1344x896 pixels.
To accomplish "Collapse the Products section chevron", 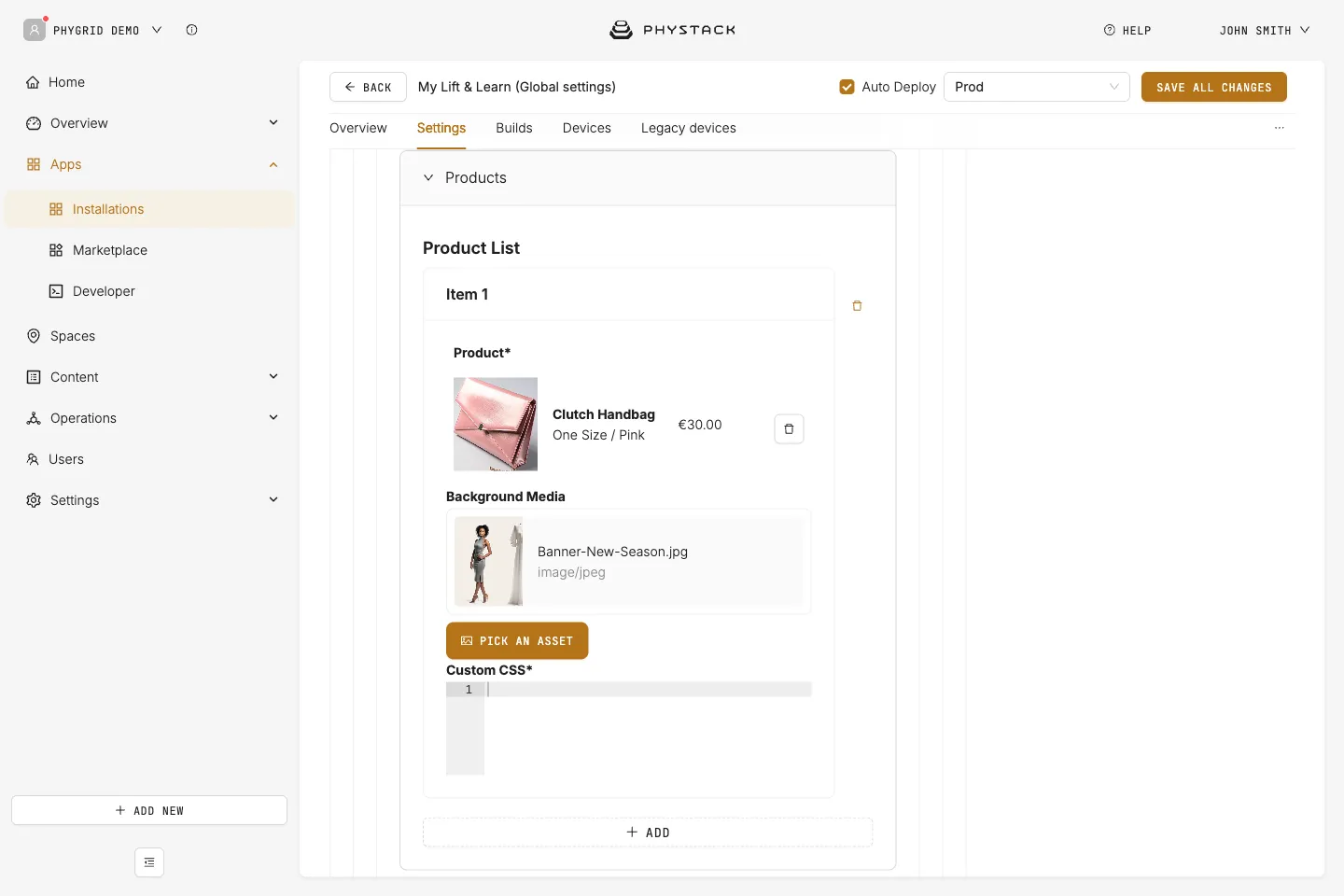I will pos(428,177).
